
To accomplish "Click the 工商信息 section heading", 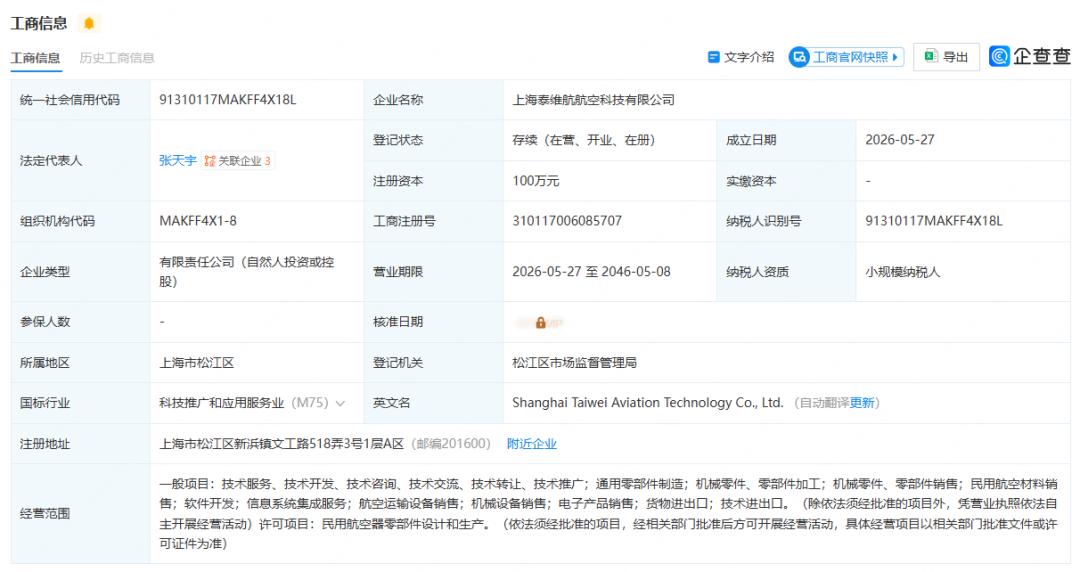I will [39, 23].
